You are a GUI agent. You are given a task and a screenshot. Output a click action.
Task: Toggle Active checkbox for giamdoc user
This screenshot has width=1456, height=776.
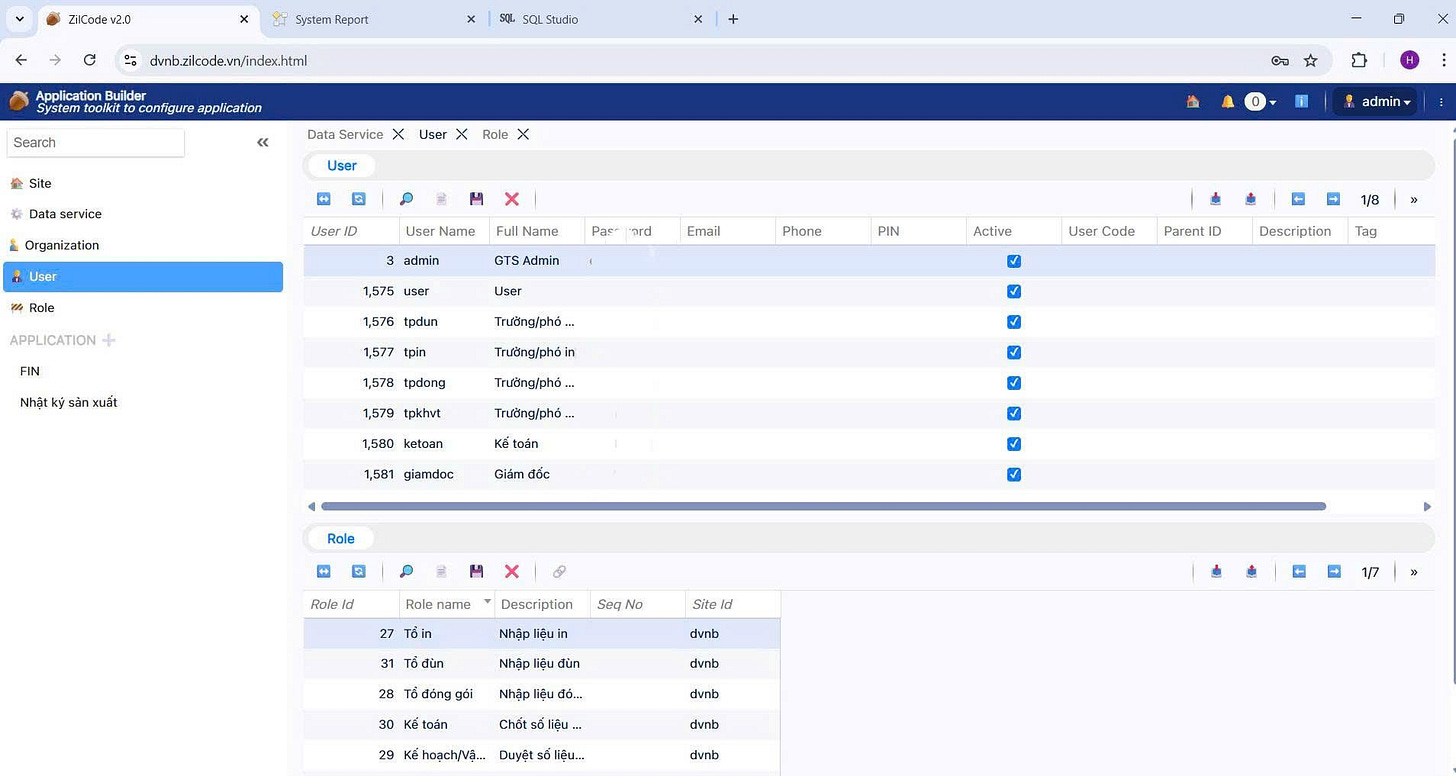pos(1014,474)
